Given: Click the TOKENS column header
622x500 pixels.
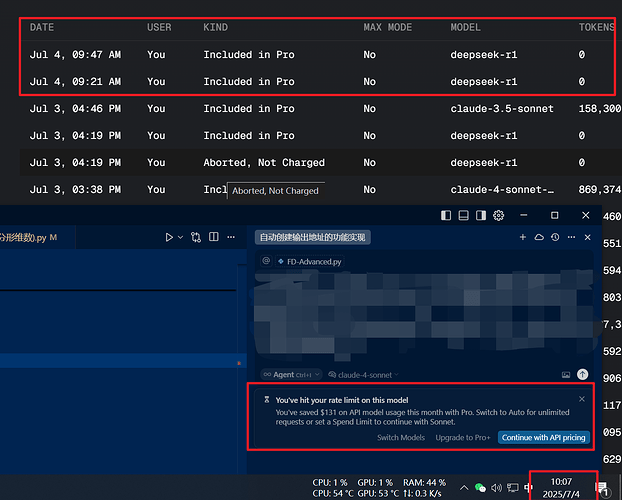Looking at the screenshot, I should 597,27.
